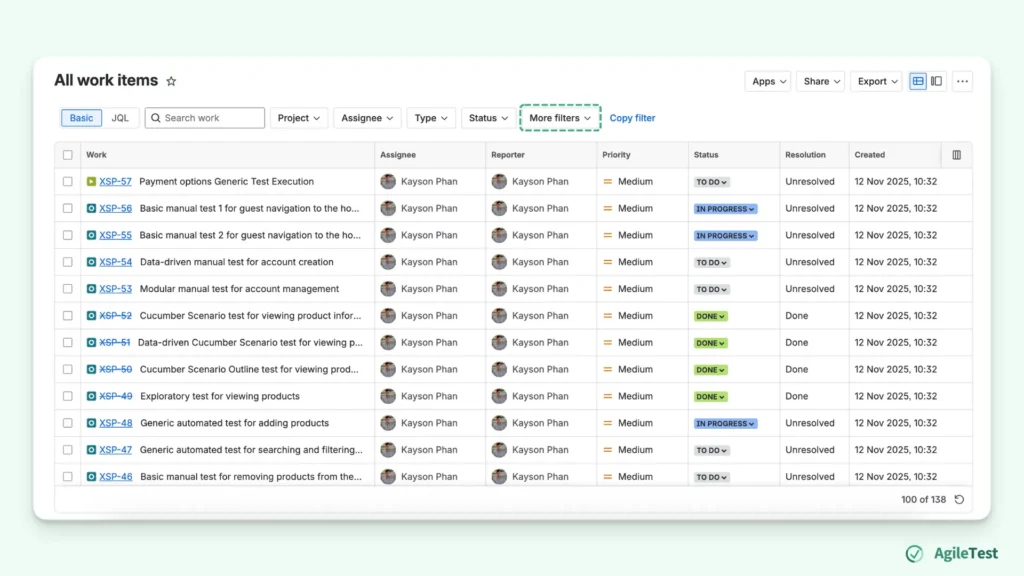Click the search magnifier icon

(155, 118)
